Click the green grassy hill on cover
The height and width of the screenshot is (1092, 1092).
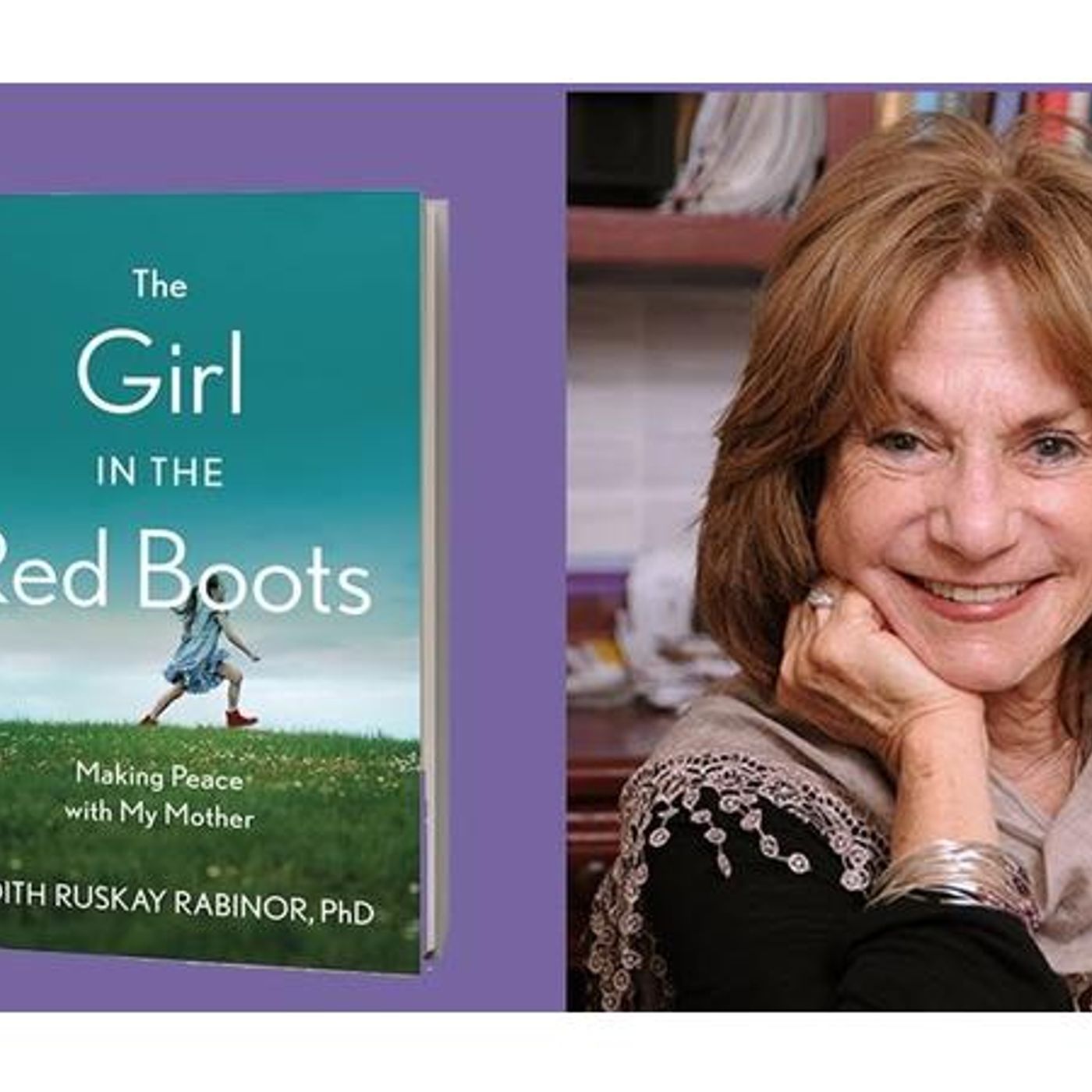pyautogui.click(x=211, y=842)
